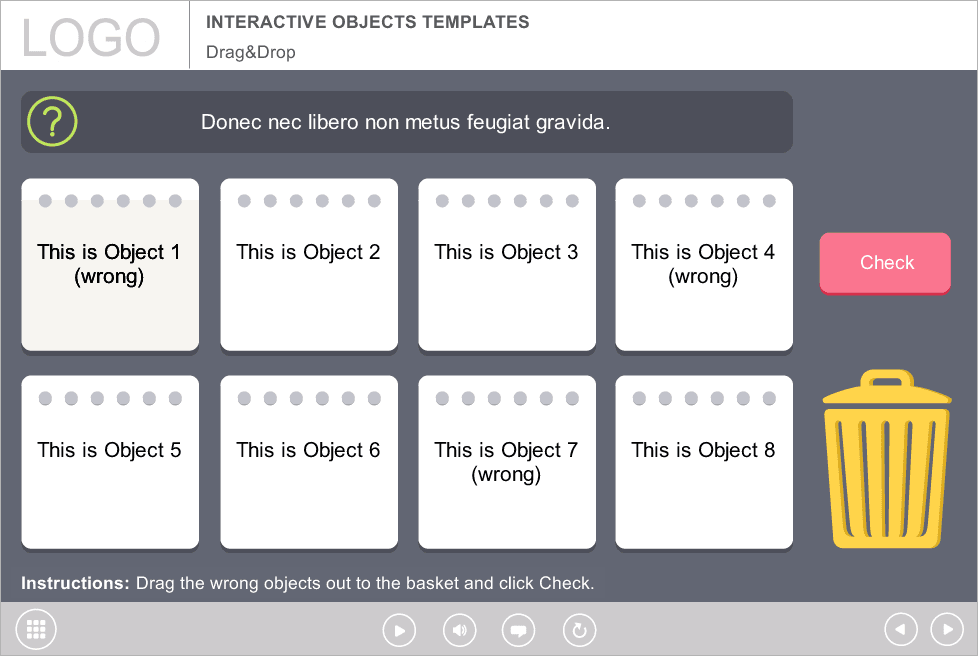Screen dimensions: 978x656
Task: Click the Donec nec libero question banner
Action: coord(407,122)
